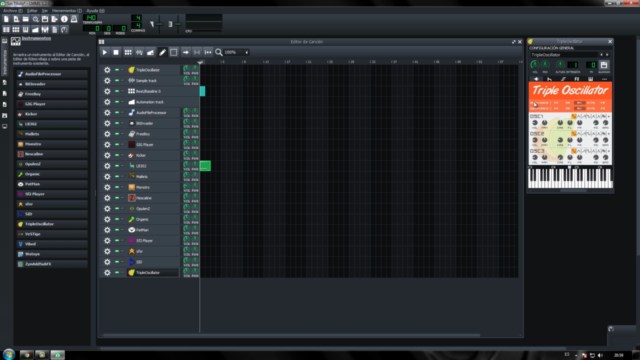Show the Piano Roll via toolbar icon

[x=26, y=29]
